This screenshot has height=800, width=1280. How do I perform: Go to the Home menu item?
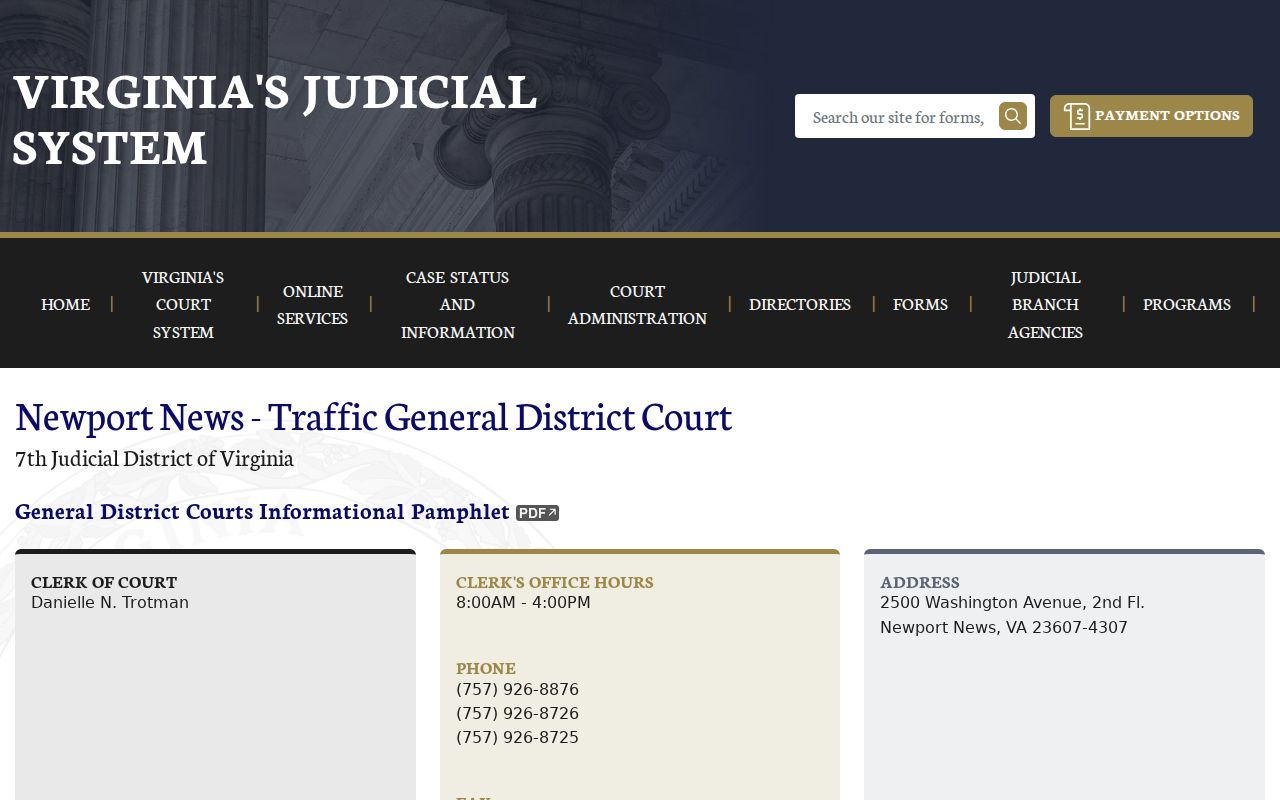click(x=65, y=304)
